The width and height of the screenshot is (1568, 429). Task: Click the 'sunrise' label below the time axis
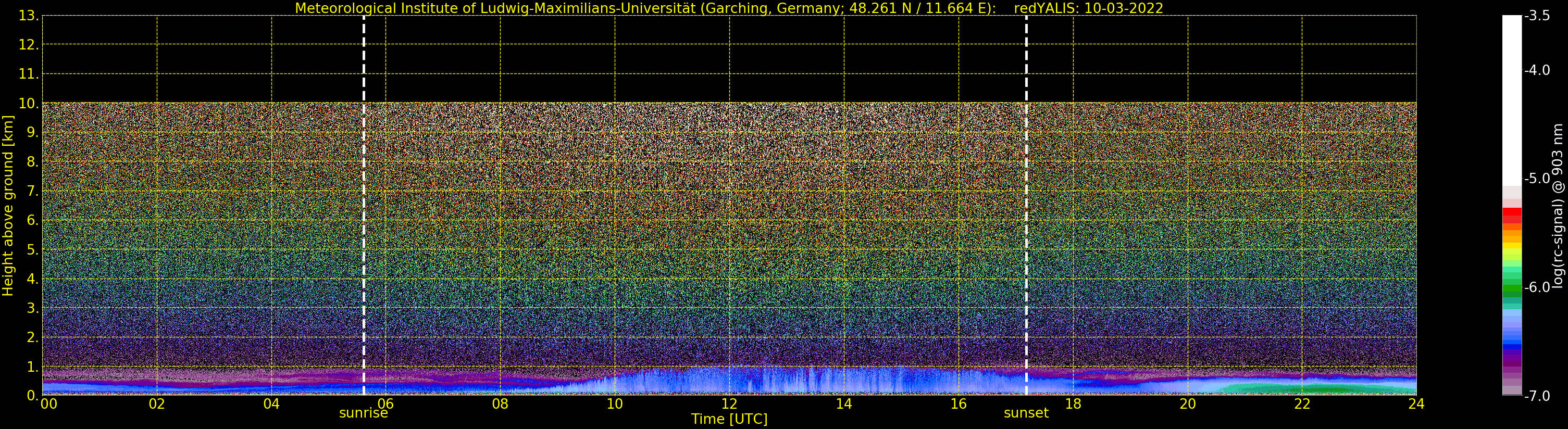(x=364, y=413)
